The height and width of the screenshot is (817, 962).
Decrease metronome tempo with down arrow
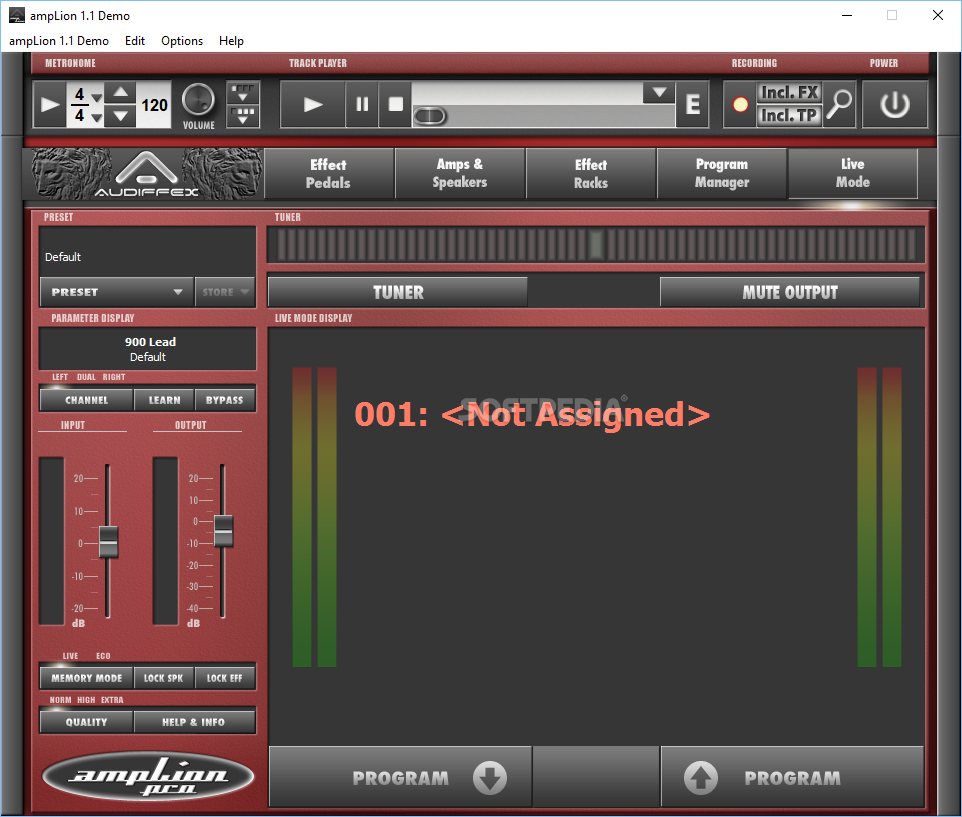(120, 116)
